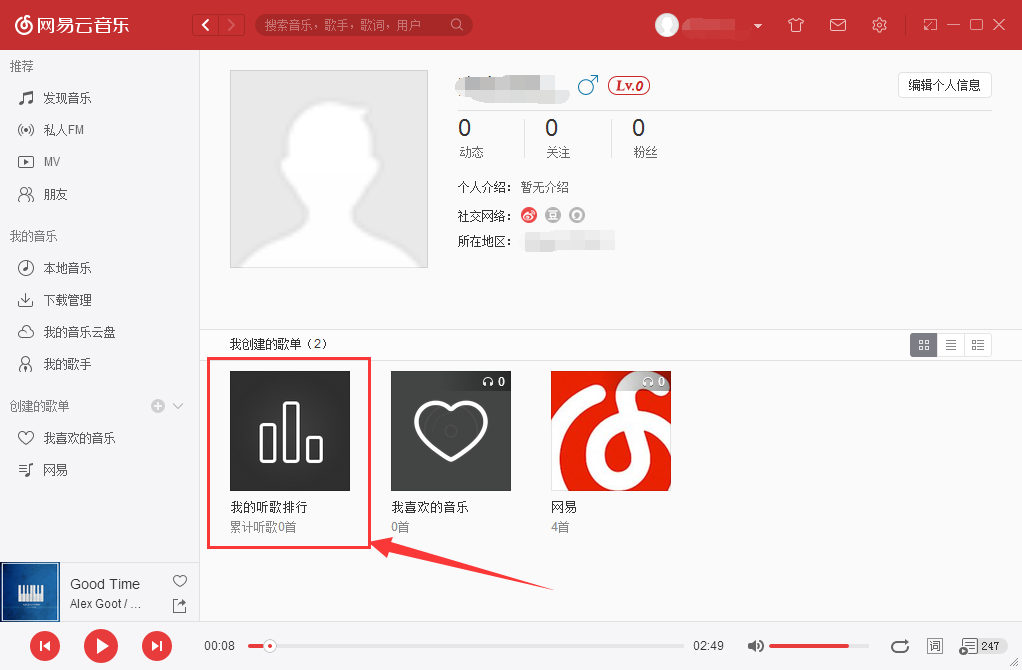The width and height of the screenshot is (1022, 670).
Task: Open the Weibo social network icon
Action: click(x=528, y=214)
